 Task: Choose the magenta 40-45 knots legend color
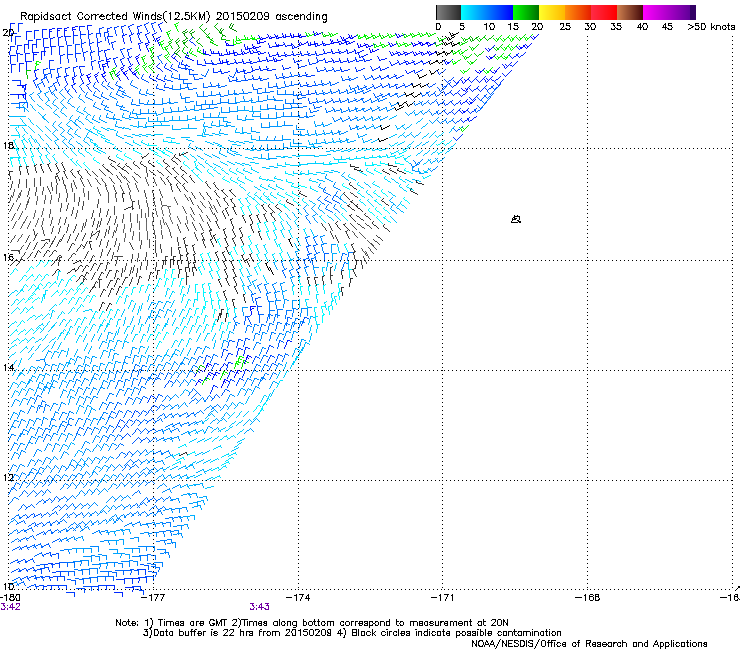(656, 12)
